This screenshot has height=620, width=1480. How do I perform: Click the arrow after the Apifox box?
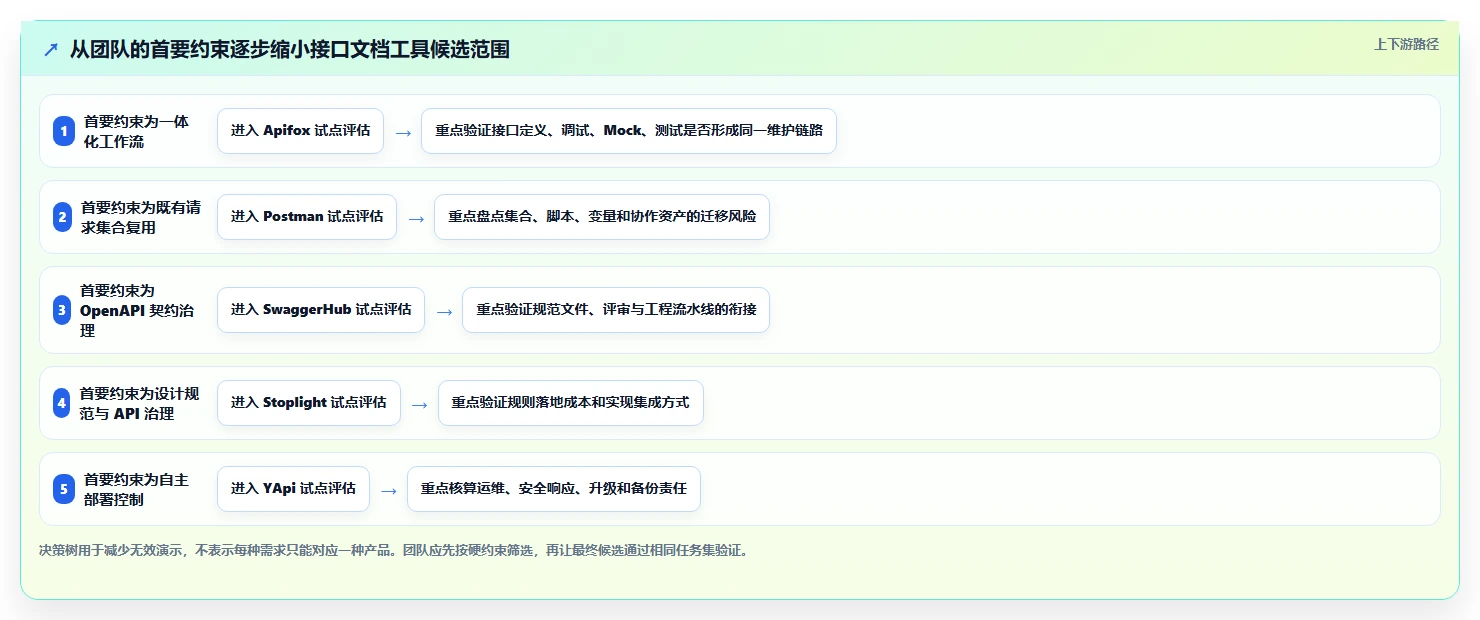403,132
